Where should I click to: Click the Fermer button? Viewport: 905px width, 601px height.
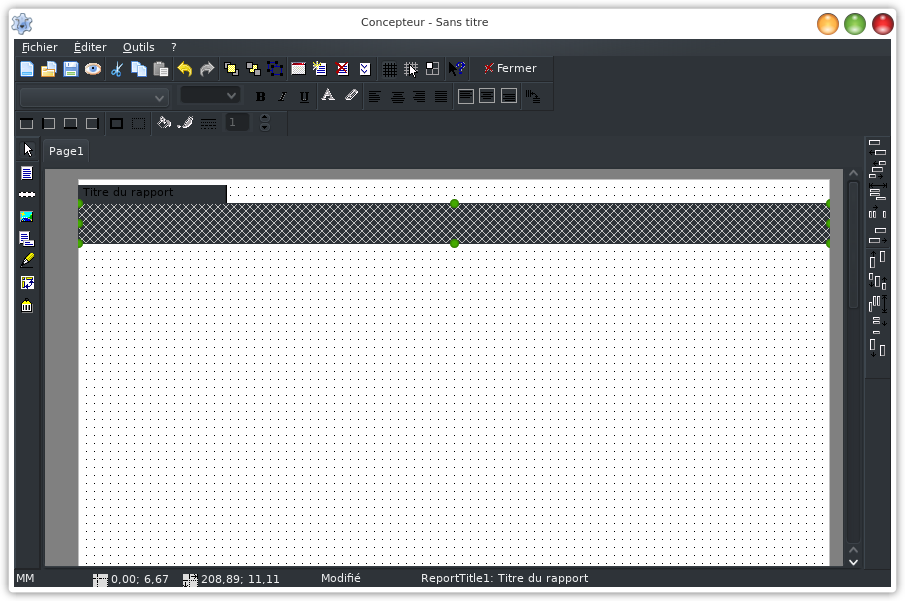[510, 69]
